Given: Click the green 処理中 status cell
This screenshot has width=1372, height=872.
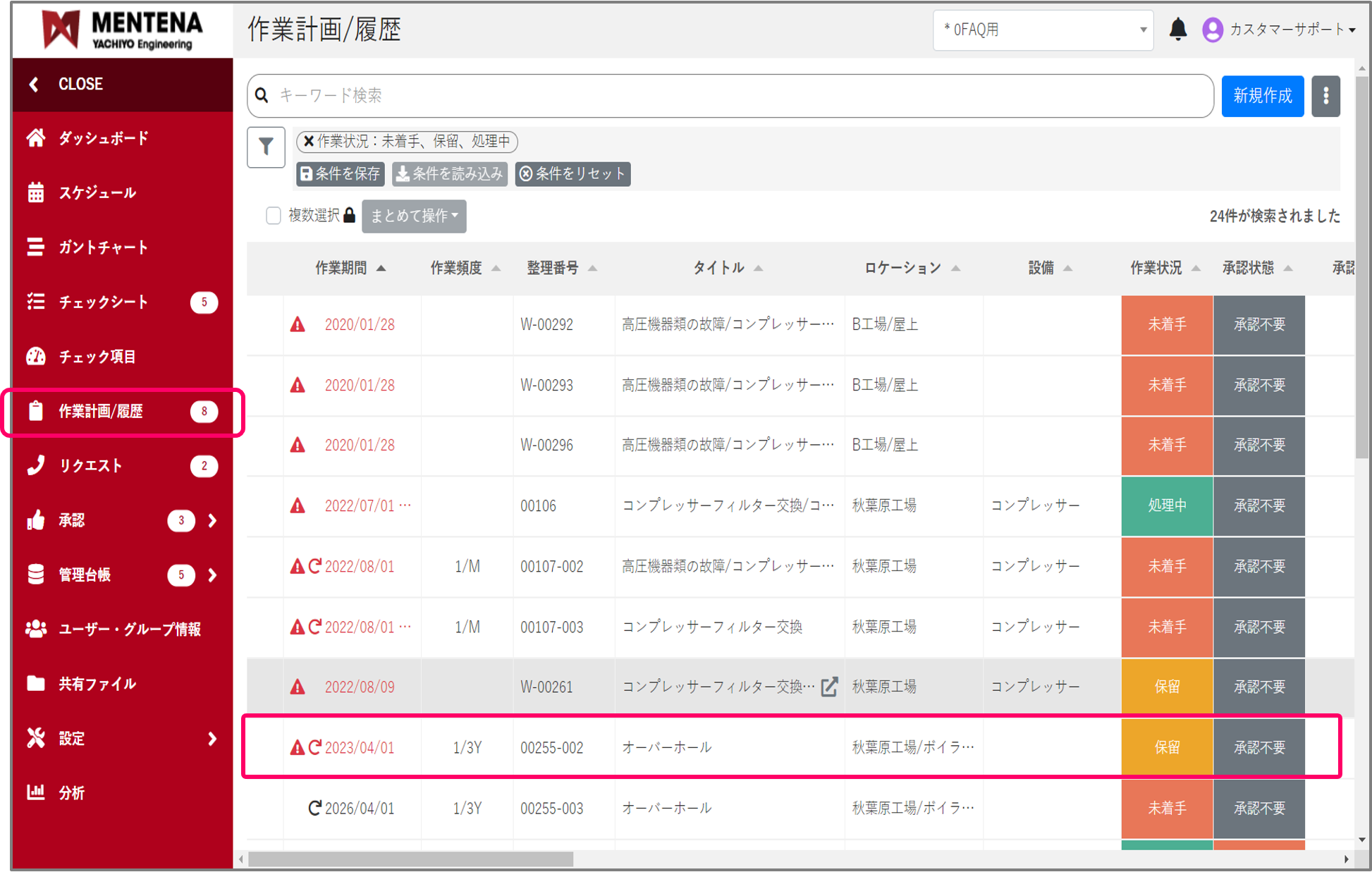Looking at the screenshot, I should pyautogui.click(x=1167, y=505).
